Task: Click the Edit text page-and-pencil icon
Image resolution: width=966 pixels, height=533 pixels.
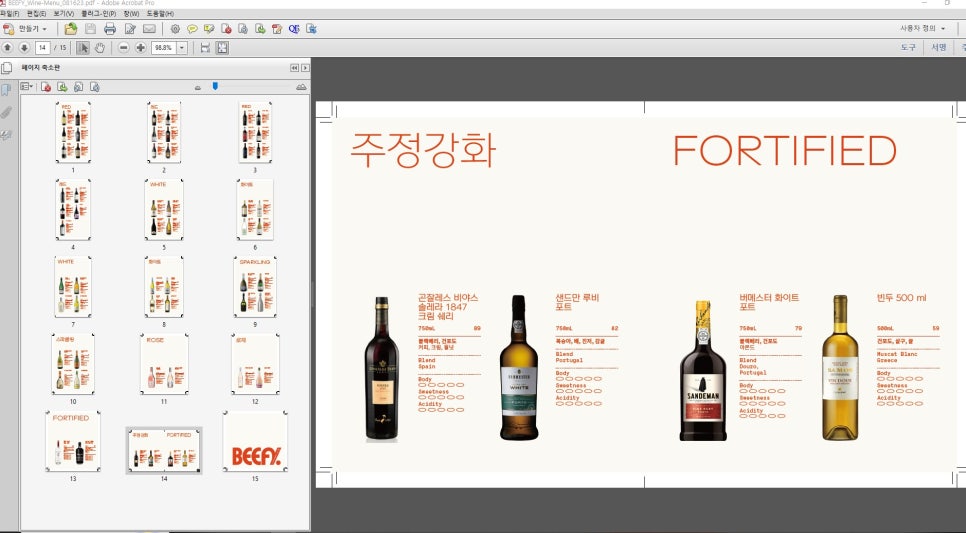Action: coord(130,29)
